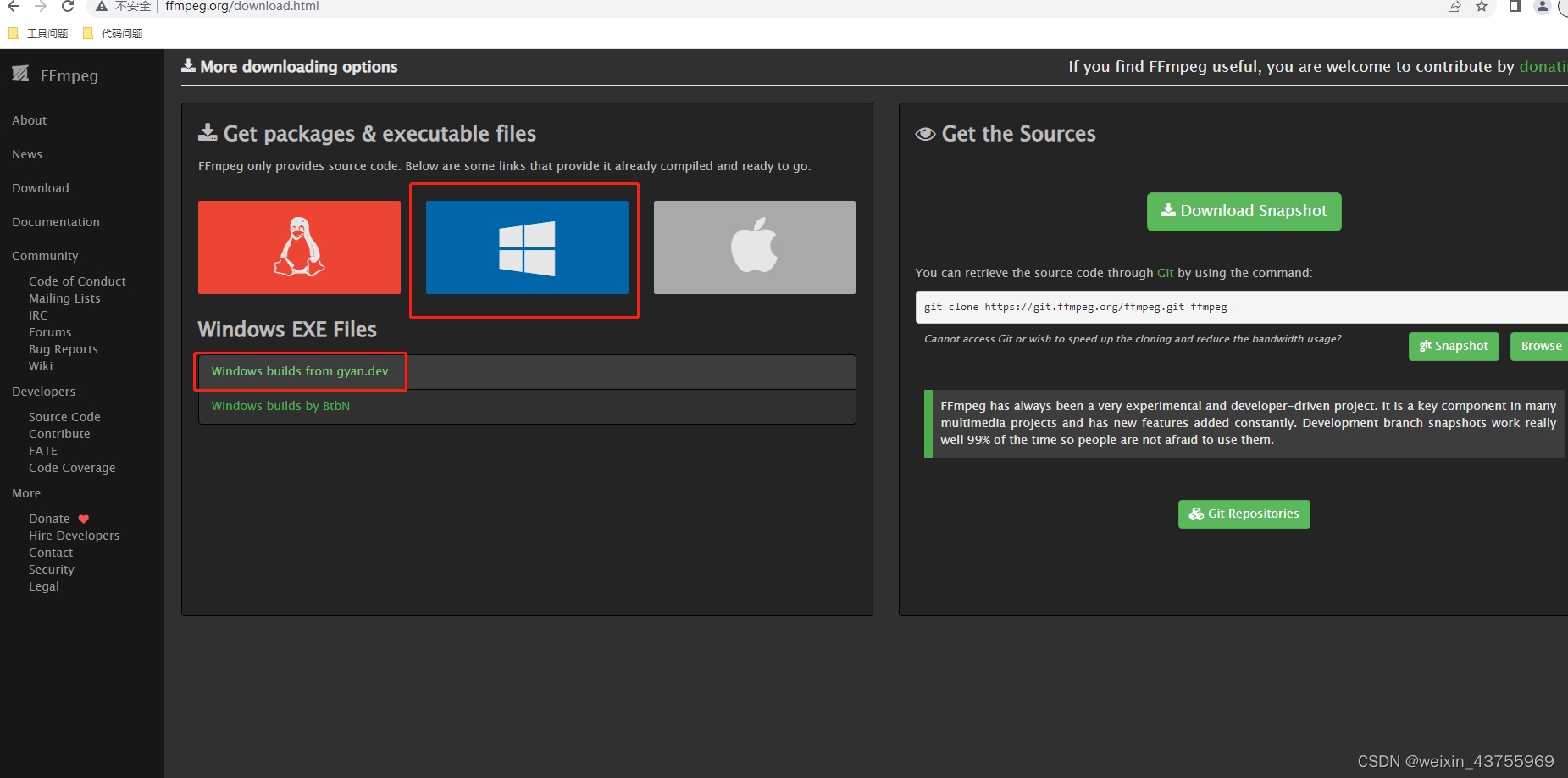The image size is (1568, 778).
Task: Click the git Snapshot button
Action: [x=1454, y=346]
